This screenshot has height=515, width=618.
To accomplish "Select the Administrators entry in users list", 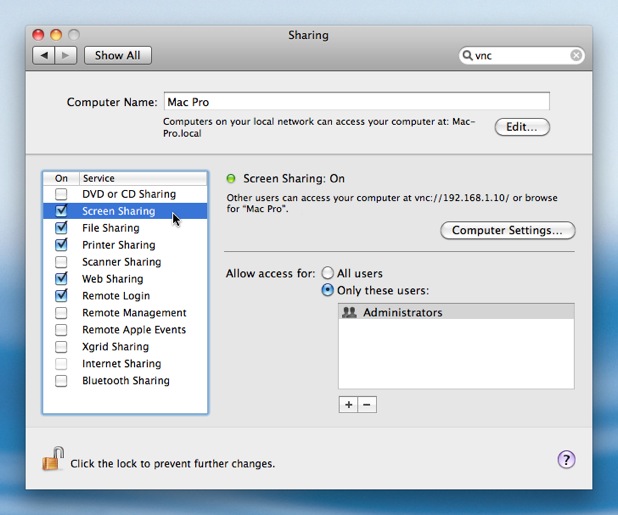I will (456, 312).
